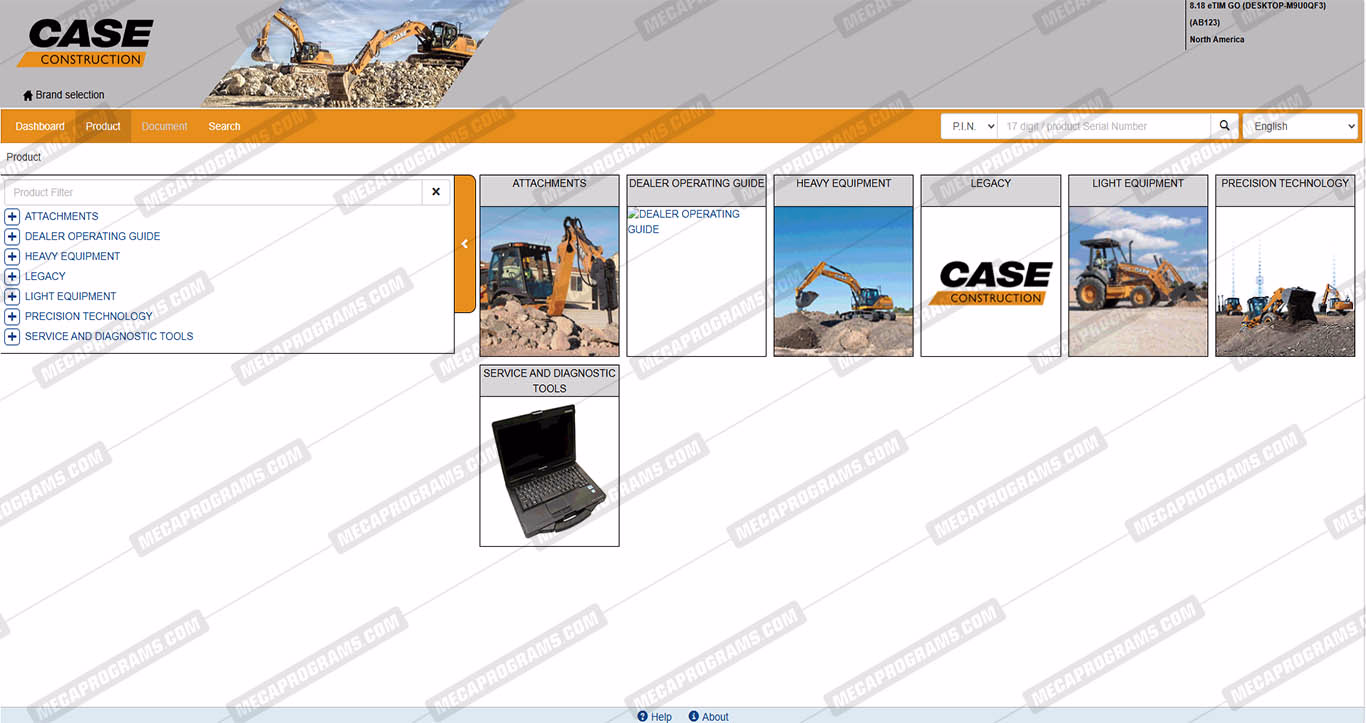The height and width of the screenshot is (723, 1366).
Task: Expand the ATTACHMENTS tree node
Action: click(x=12, y=217)
